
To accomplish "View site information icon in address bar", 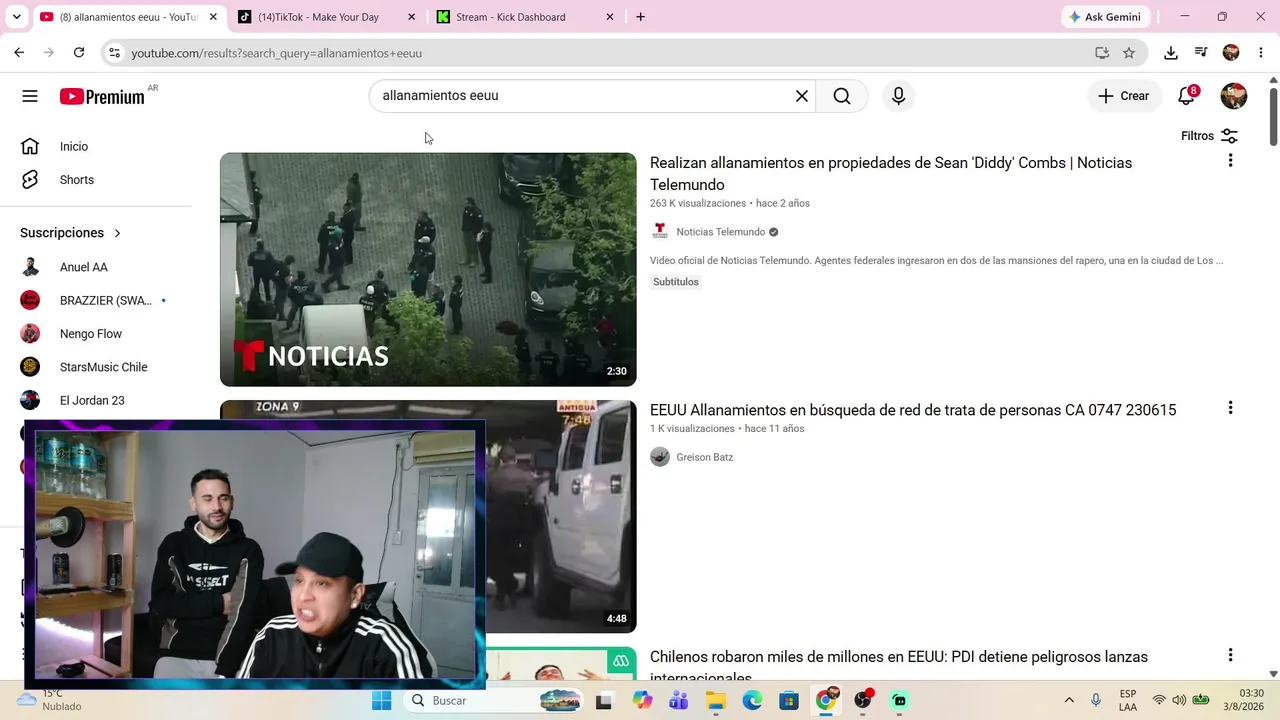I will click(x=114, y=53).
